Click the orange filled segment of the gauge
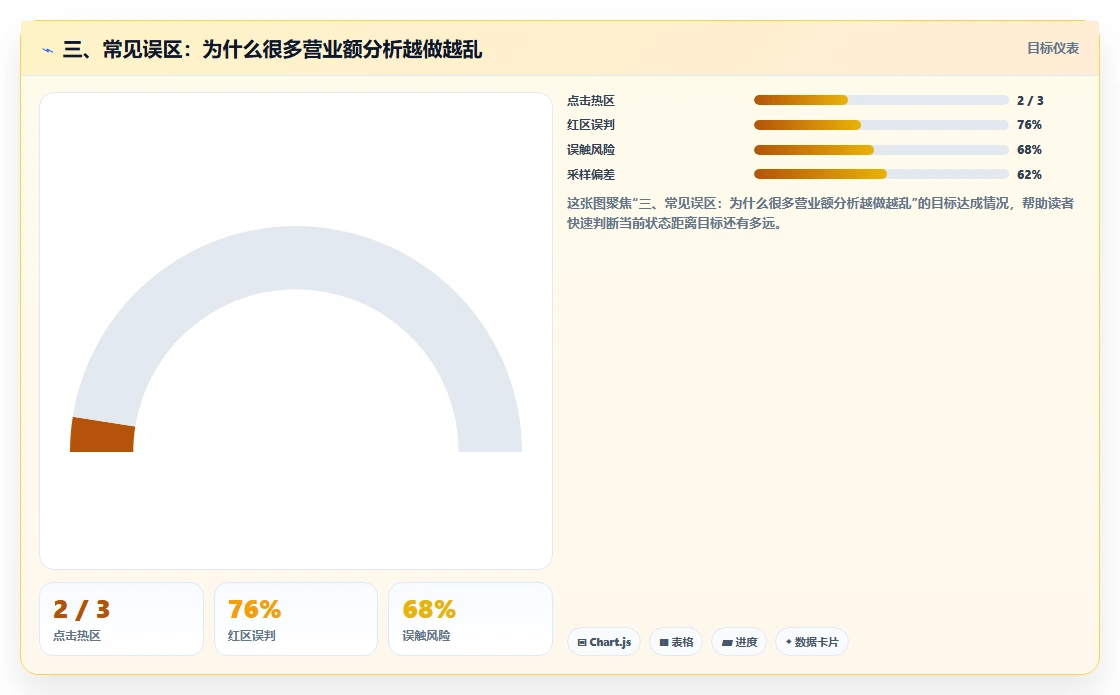This screenshot has height=695, width=1120. (x=102, y=435)
